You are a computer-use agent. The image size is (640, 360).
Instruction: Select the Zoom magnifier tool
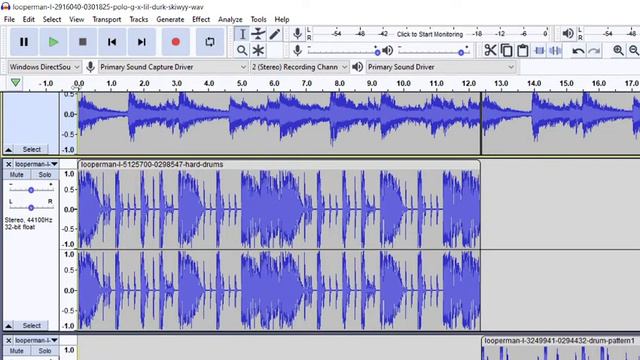click(x=242, y=51)
